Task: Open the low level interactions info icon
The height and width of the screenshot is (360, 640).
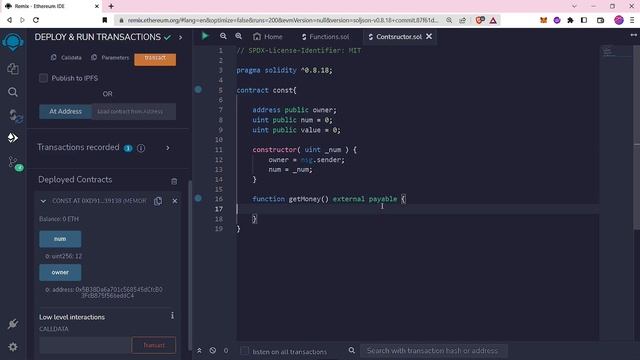Action: [173, 316]
